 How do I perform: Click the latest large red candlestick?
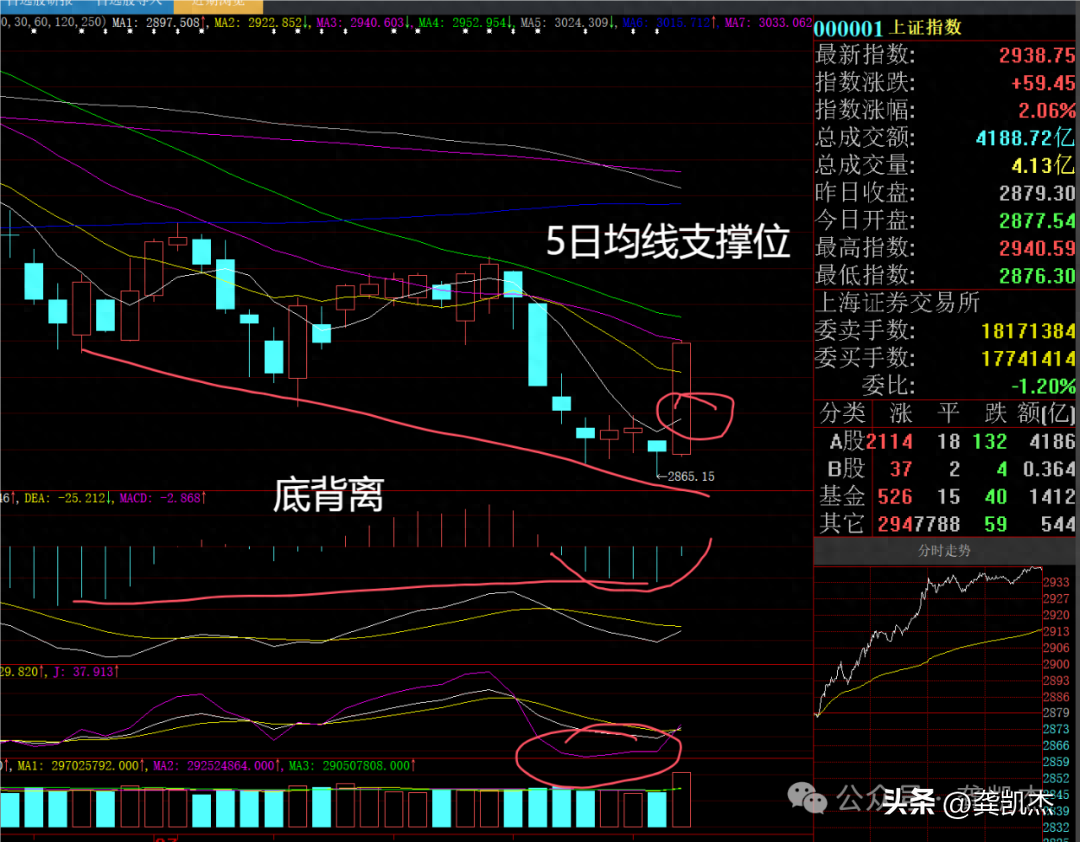(682, 395)
